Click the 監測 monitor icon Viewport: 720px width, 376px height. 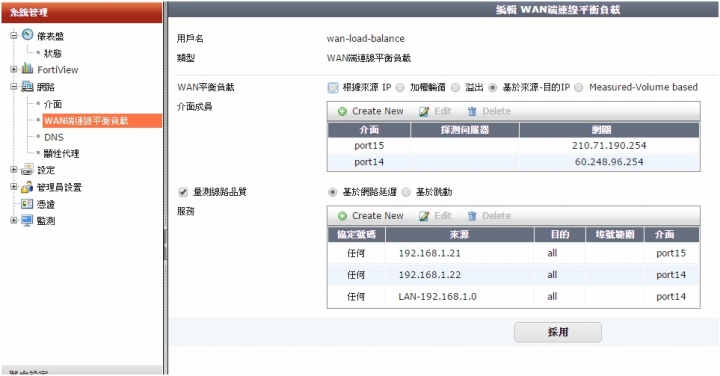click(x=28, y=220)
